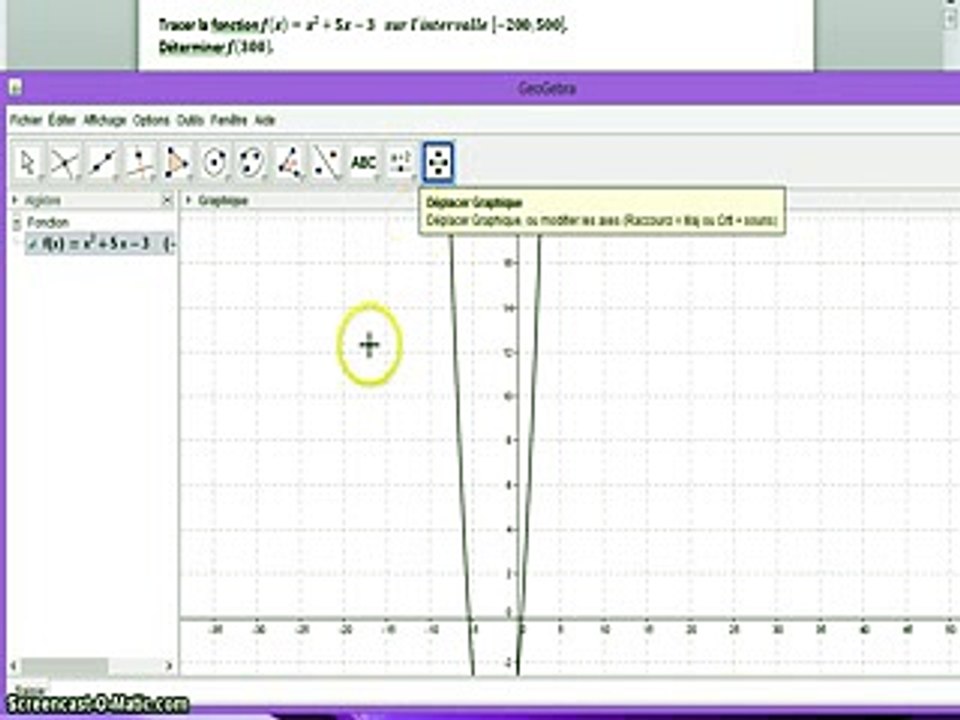Open dropdown arrow of the Move tool
Screen dimensions: 960x720
coord(41,178)
